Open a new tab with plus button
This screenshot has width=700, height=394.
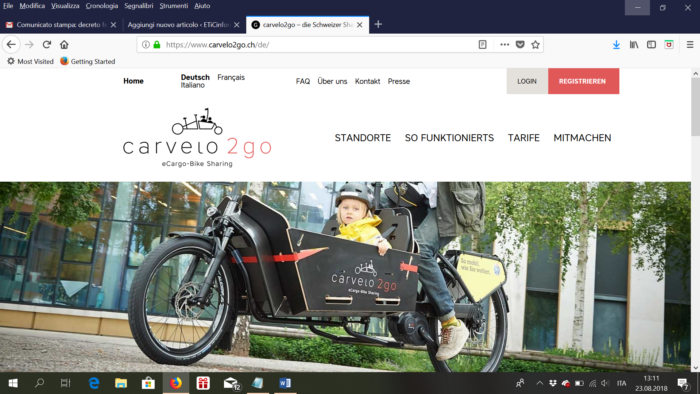pos(378,25)
